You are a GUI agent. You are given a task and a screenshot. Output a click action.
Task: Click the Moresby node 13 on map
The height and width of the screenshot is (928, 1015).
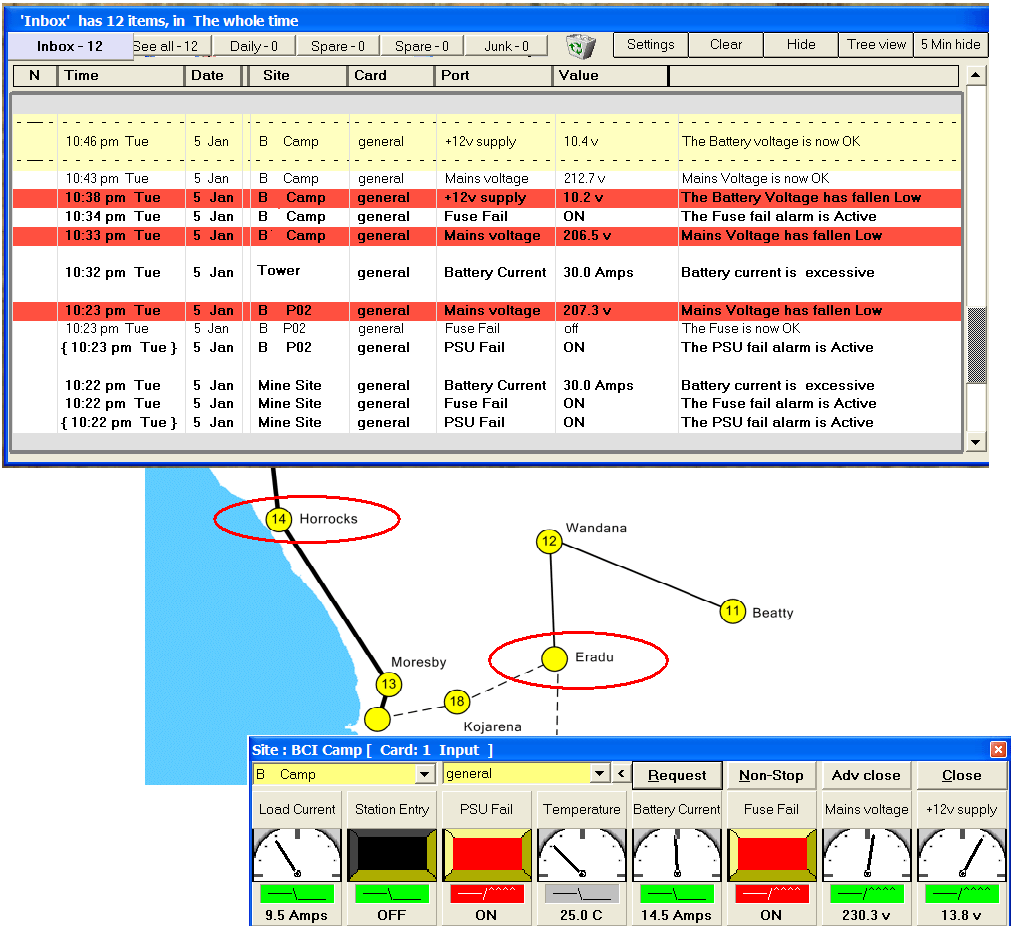389,685
